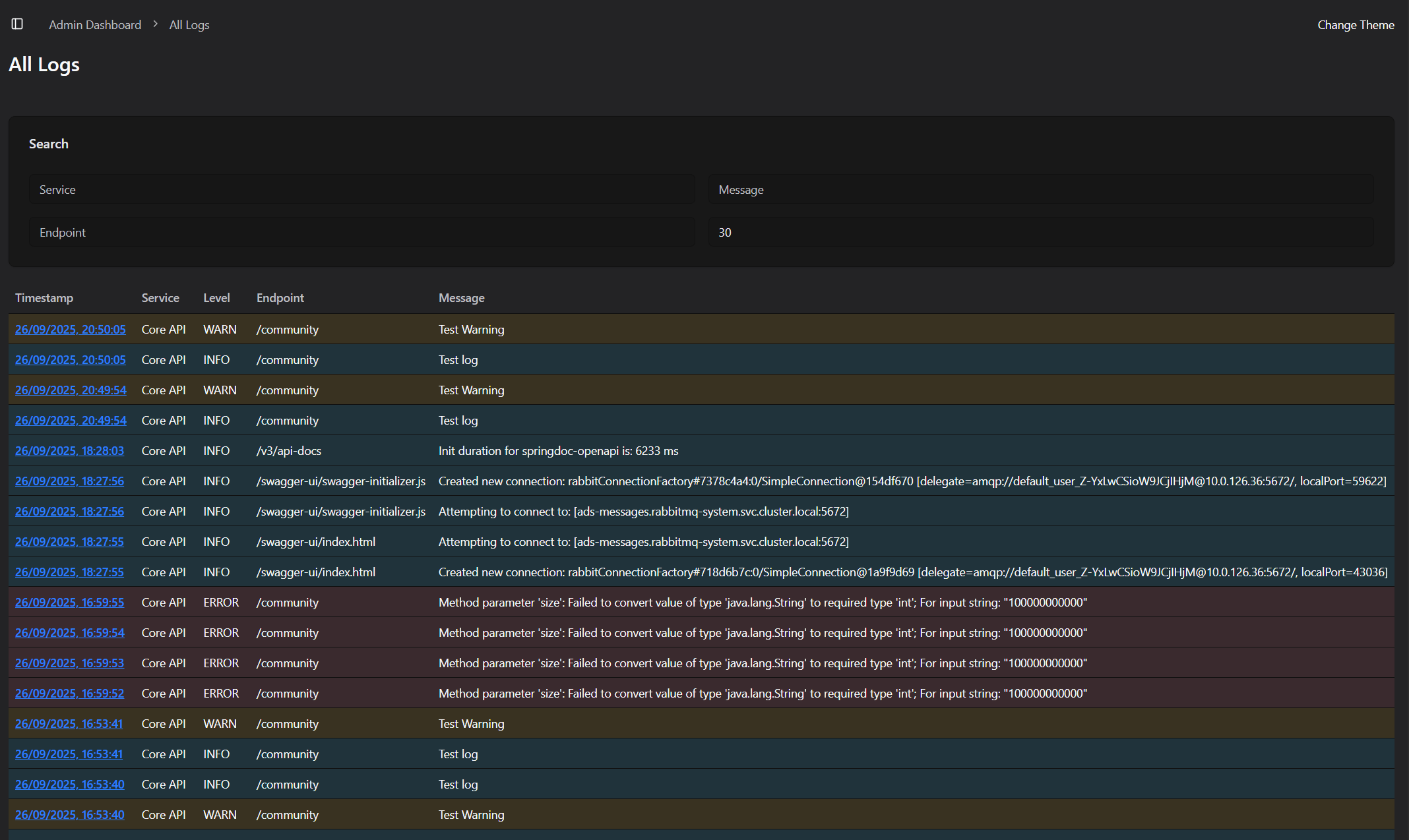
Task: Click the Message column header
Action: pos(461,298)
